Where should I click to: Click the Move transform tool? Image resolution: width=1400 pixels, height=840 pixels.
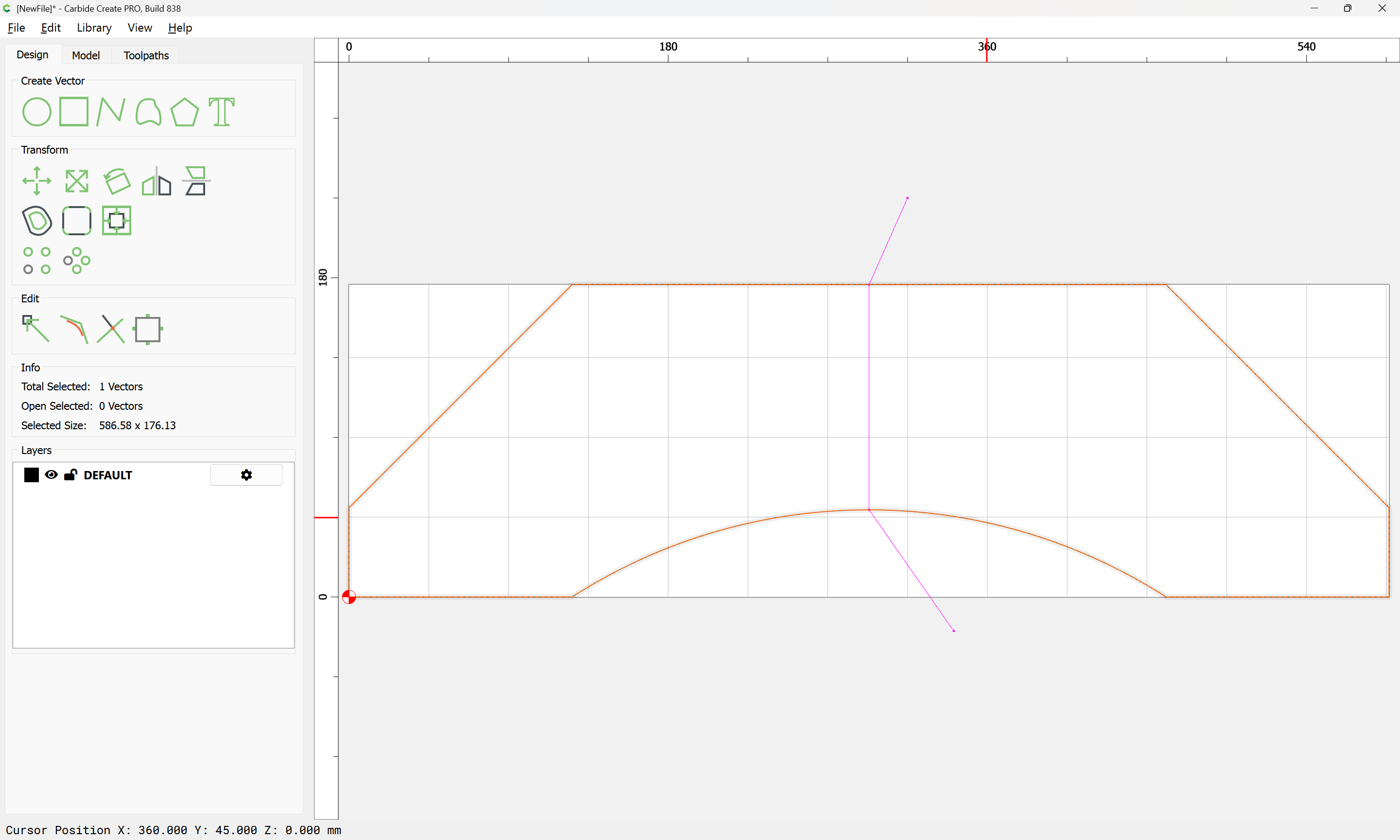click(37, 181)
